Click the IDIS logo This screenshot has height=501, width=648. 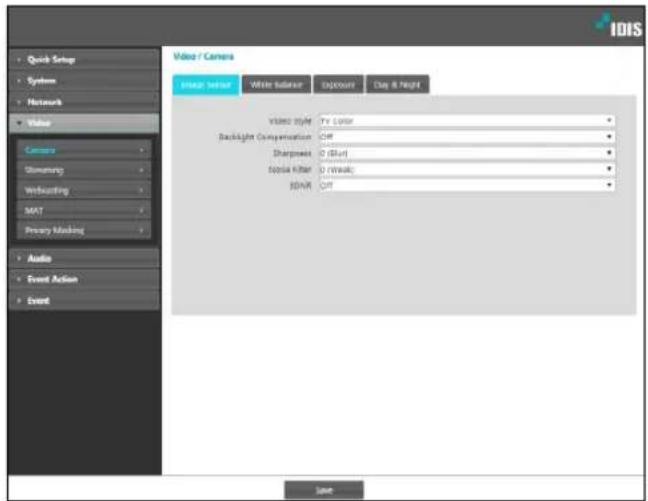coord(619,26)
